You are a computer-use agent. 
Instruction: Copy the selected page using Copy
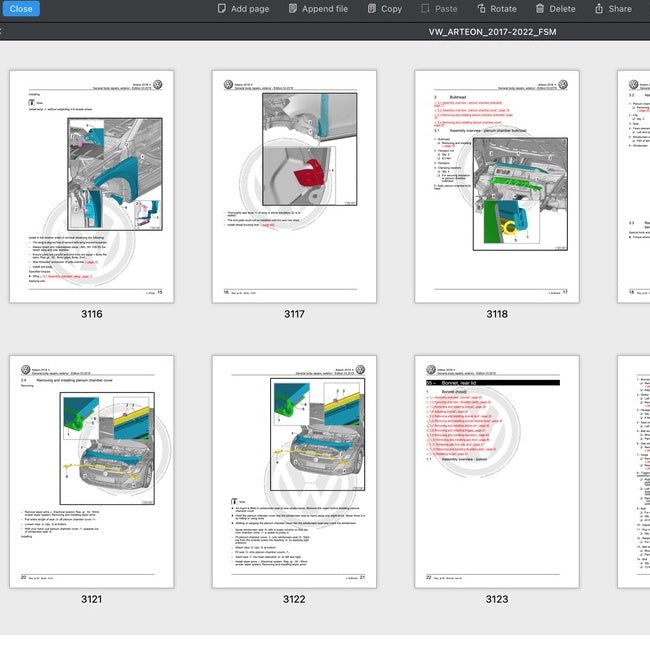coord(381,9)
